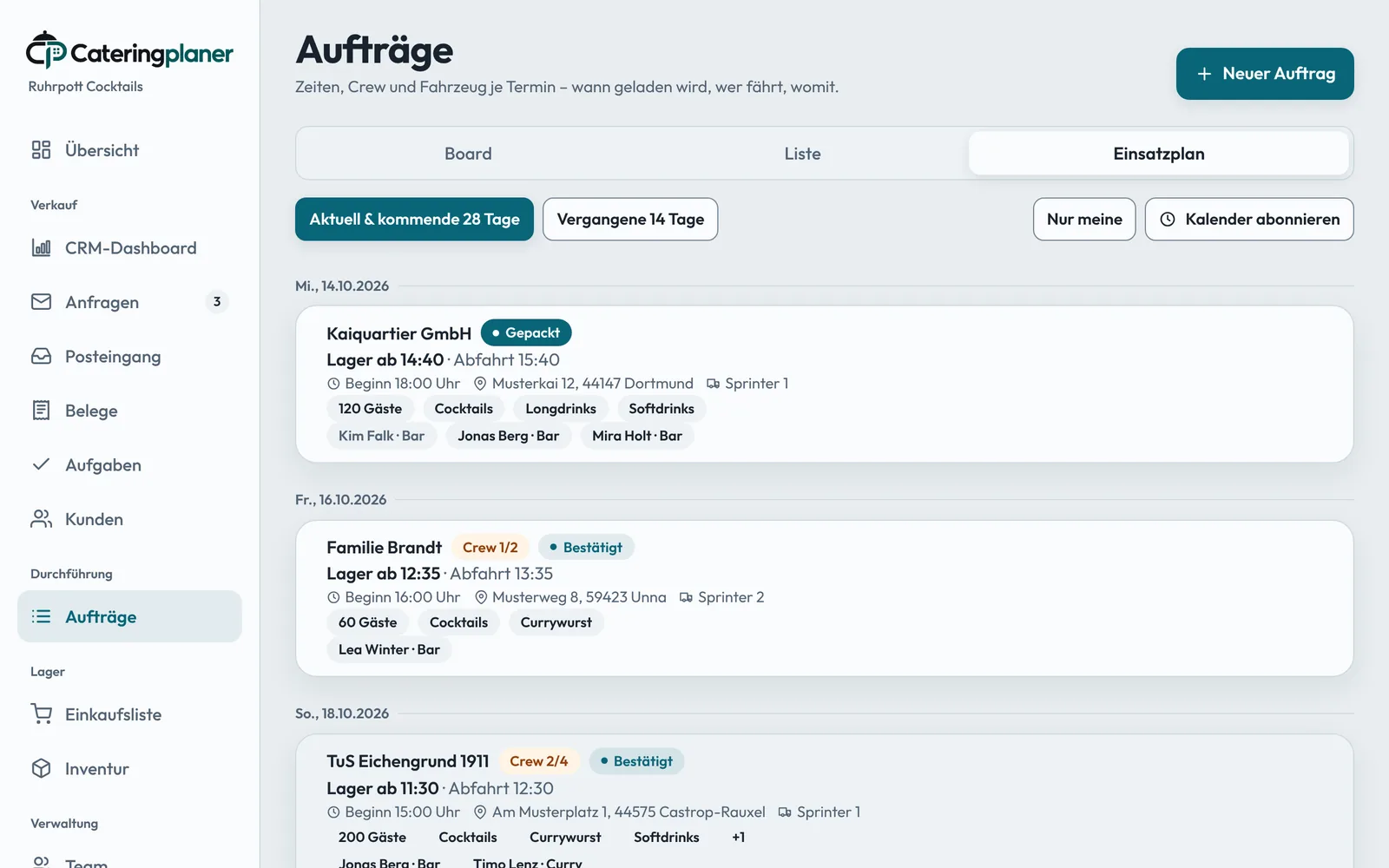Screen dimensions: 1389x868
Task: Click the Cateringplaner logo icon
Action: [46, 49]
